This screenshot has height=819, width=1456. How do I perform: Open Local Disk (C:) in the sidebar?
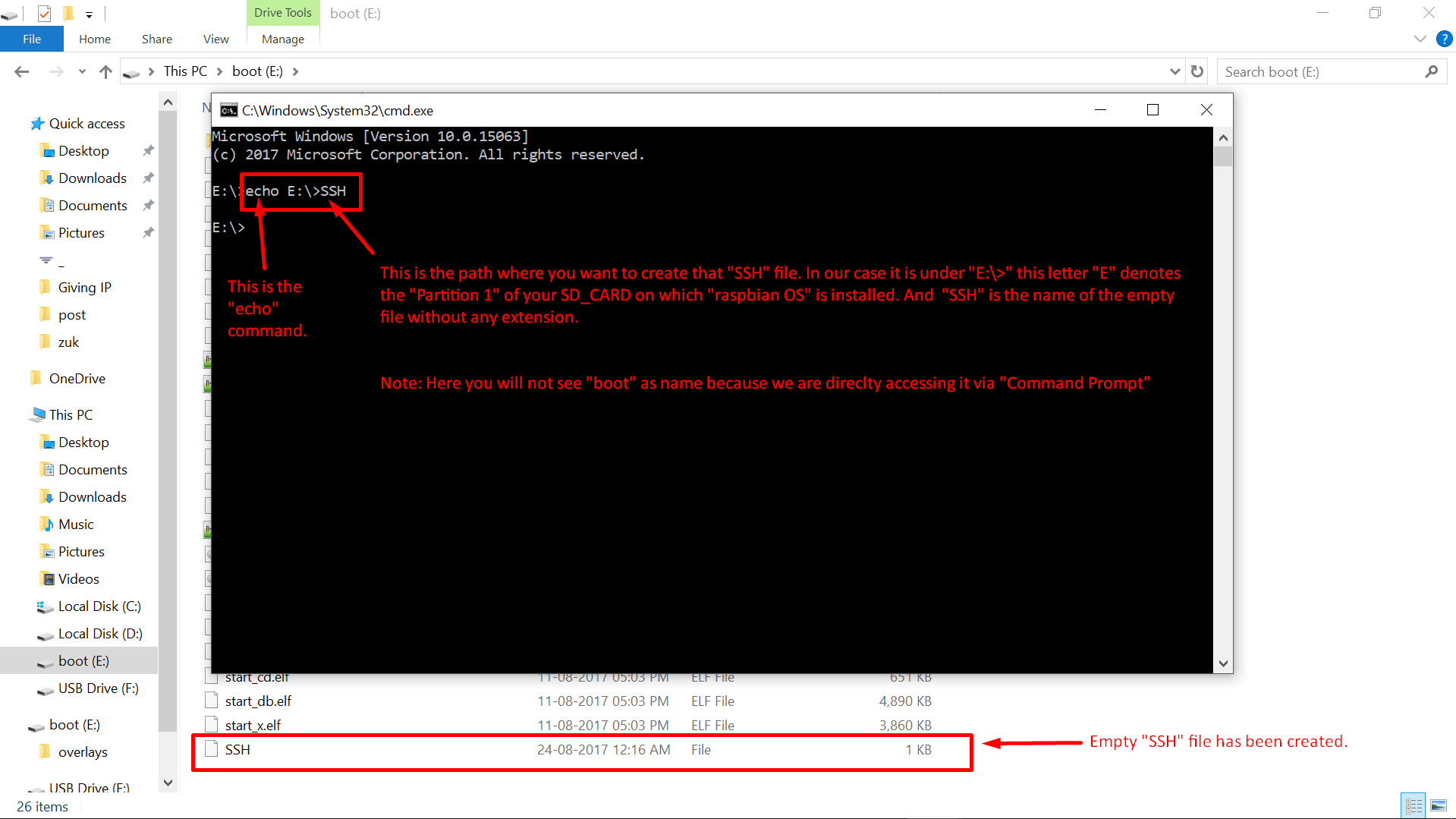pyautogui.click(x=99, y=606)
